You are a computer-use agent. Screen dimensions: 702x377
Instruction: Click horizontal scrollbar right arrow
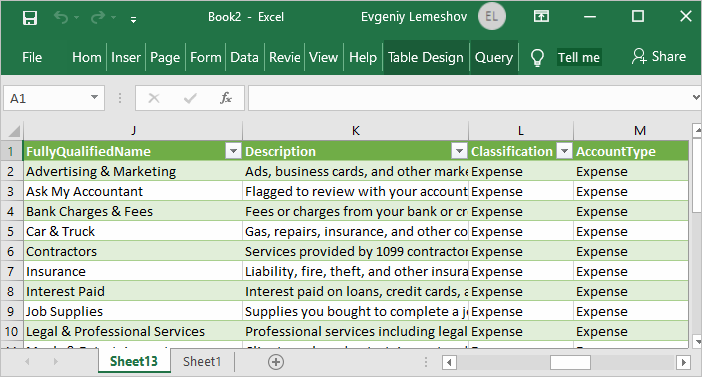(x=683, y=362)
